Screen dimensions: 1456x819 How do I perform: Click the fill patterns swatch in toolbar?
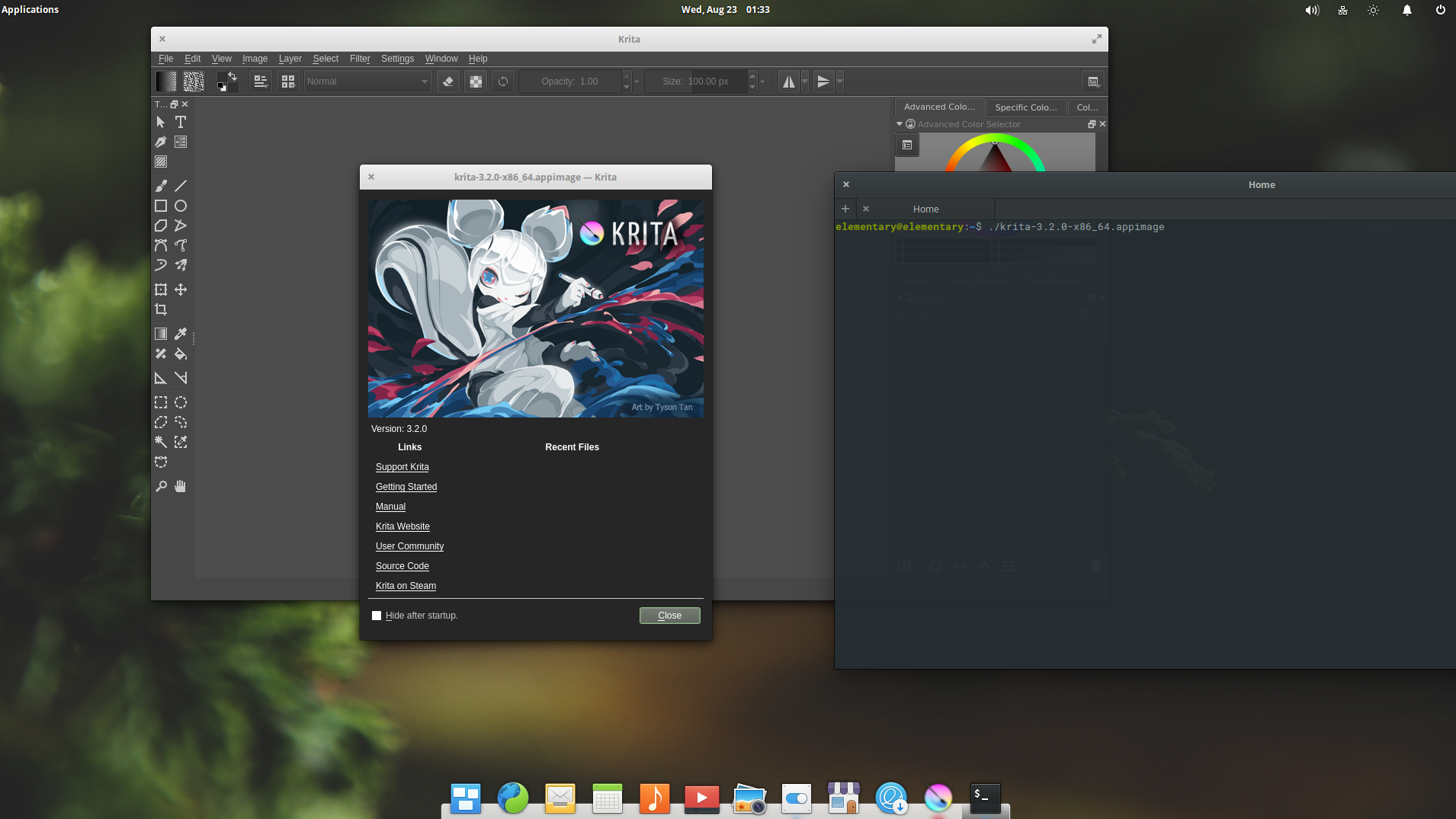click(194, 82)
